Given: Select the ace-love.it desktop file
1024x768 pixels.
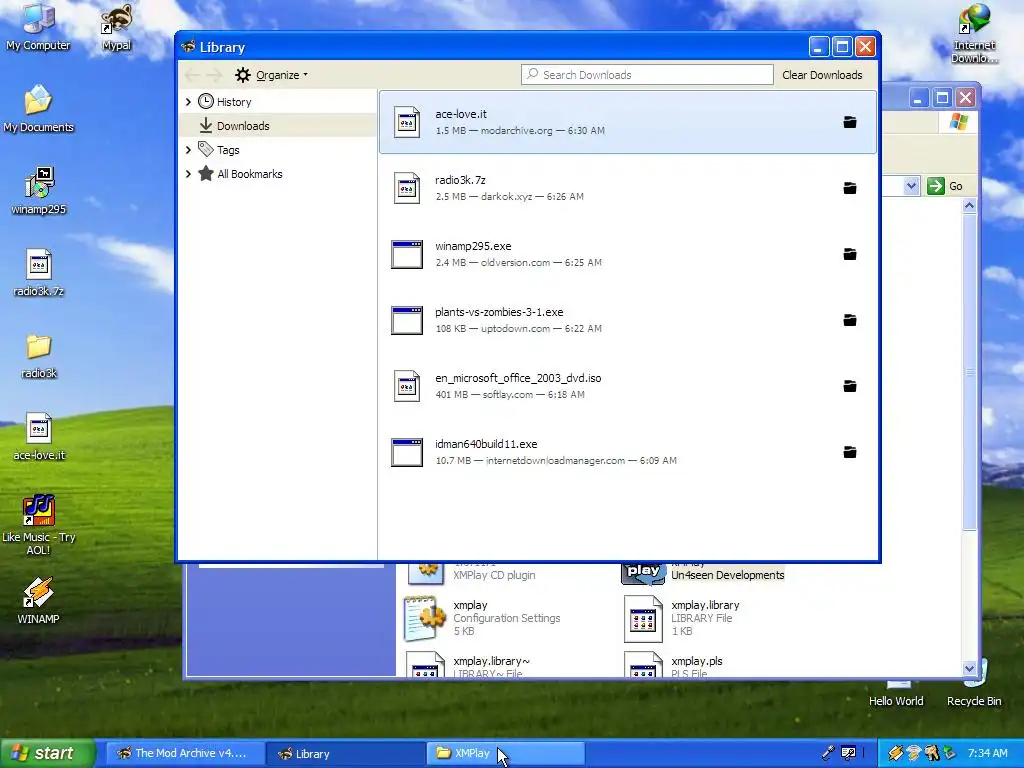Looking at the screenshot, I should click(x=38, y=437).
